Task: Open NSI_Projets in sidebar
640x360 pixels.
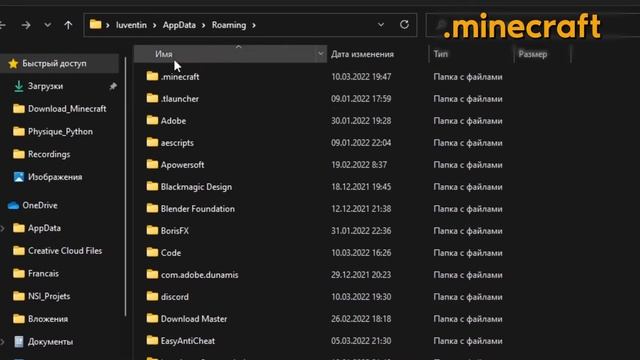Action: coord(49,296)
